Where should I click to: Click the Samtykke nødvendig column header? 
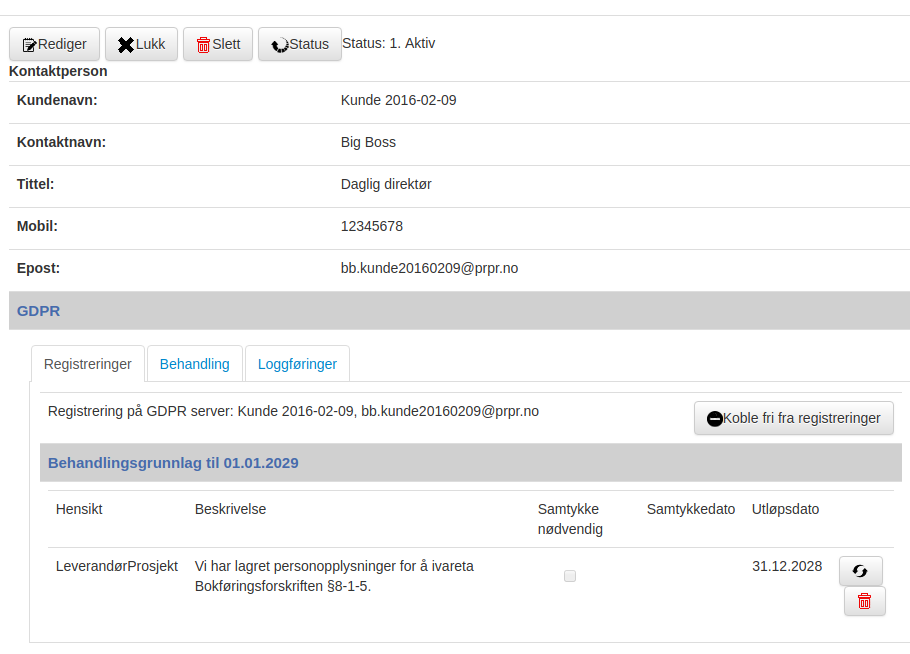click(x=570, y=519)
